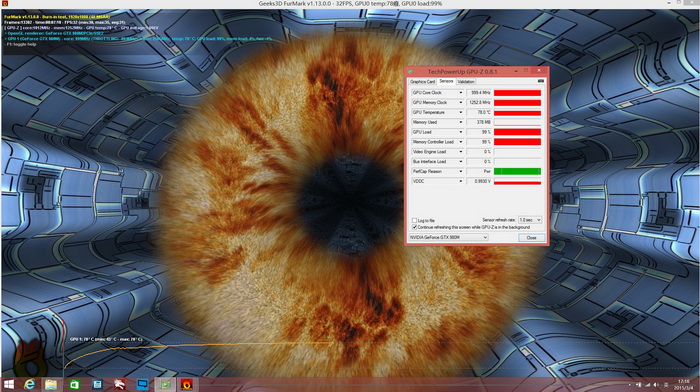This screenshot has width=700, height=392.
Task: Open the red dragon taskbar application
Action: [x=120, y=384]
